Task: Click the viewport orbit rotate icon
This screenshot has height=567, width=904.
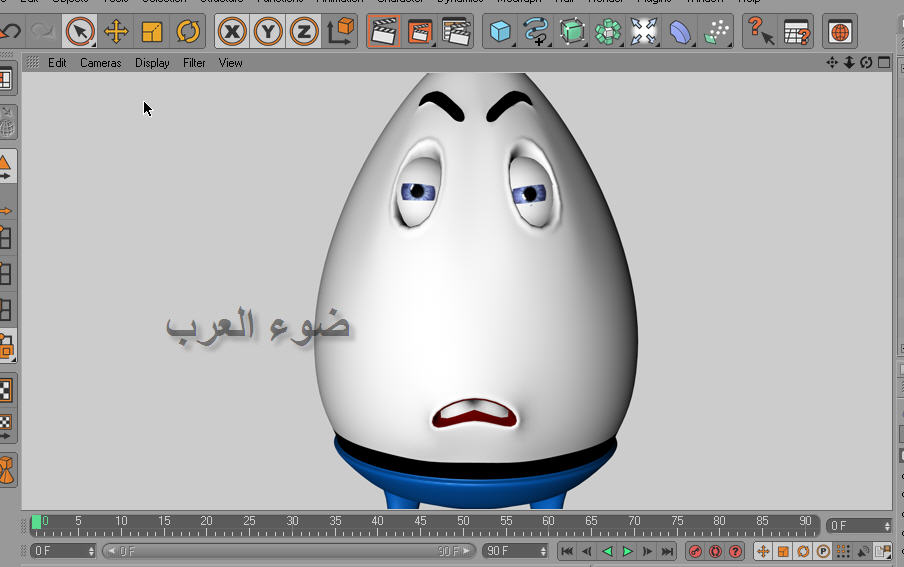Action: pos(866,62)
